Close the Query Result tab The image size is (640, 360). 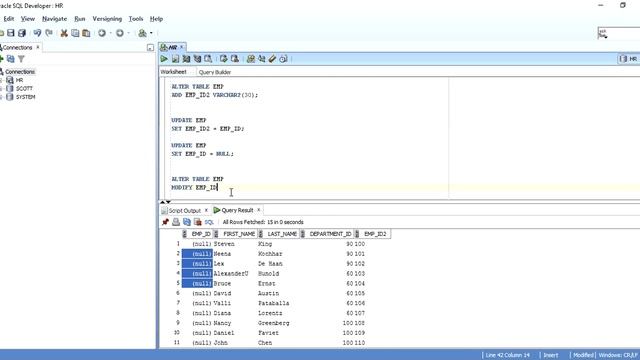coord(258,210)
